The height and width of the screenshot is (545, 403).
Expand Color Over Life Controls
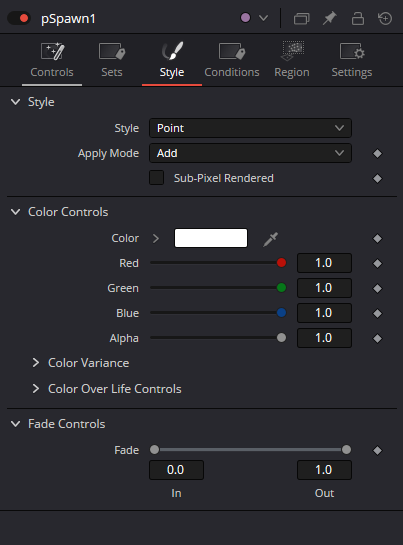(x=35, y=389)
